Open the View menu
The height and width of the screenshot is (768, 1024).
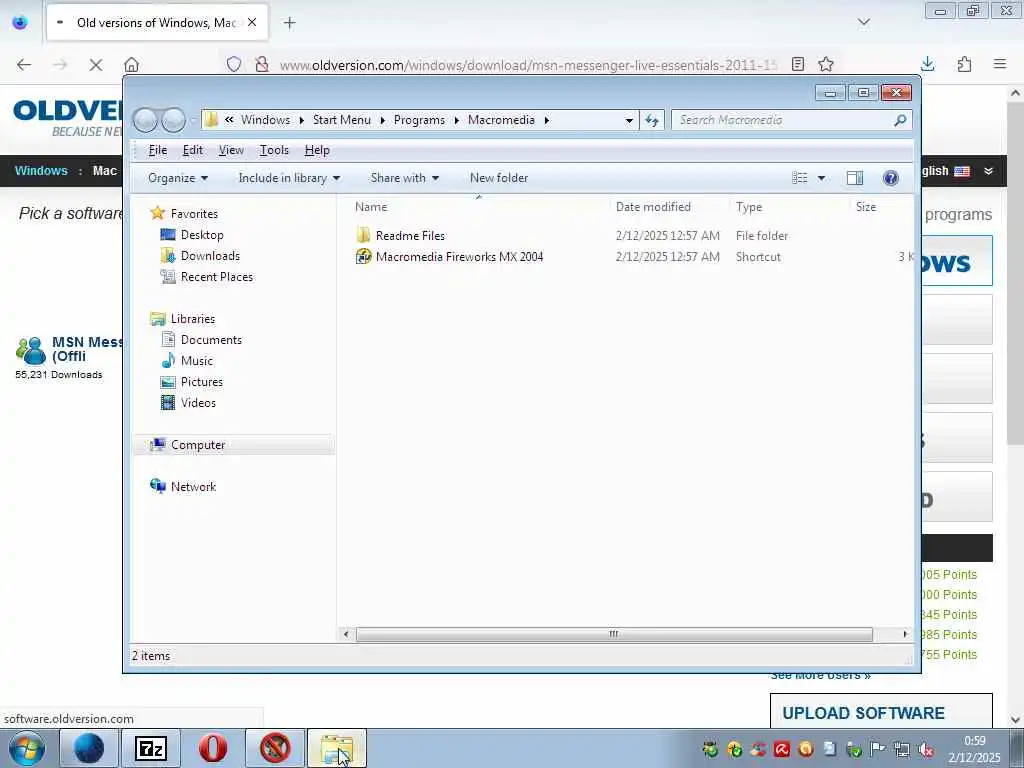point(231,150)
